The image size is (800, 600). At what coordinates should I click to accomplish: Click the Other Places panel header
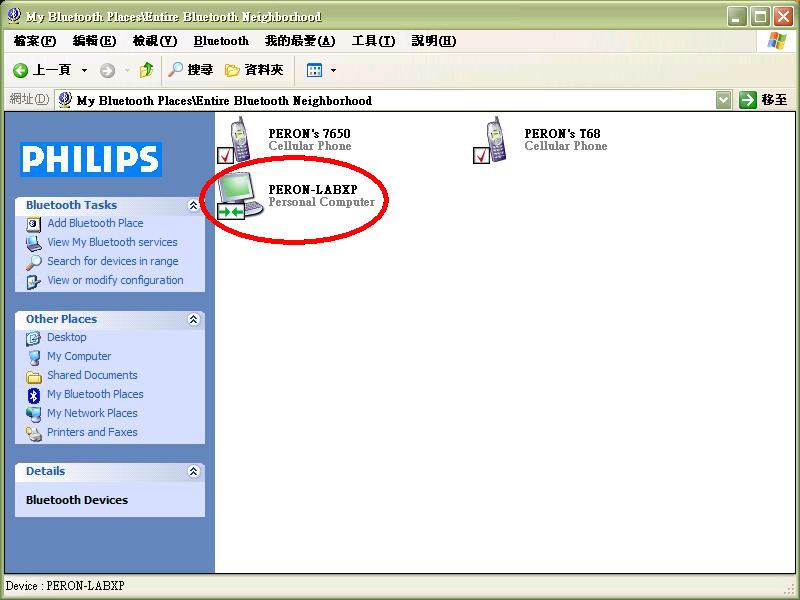(110, 319)
